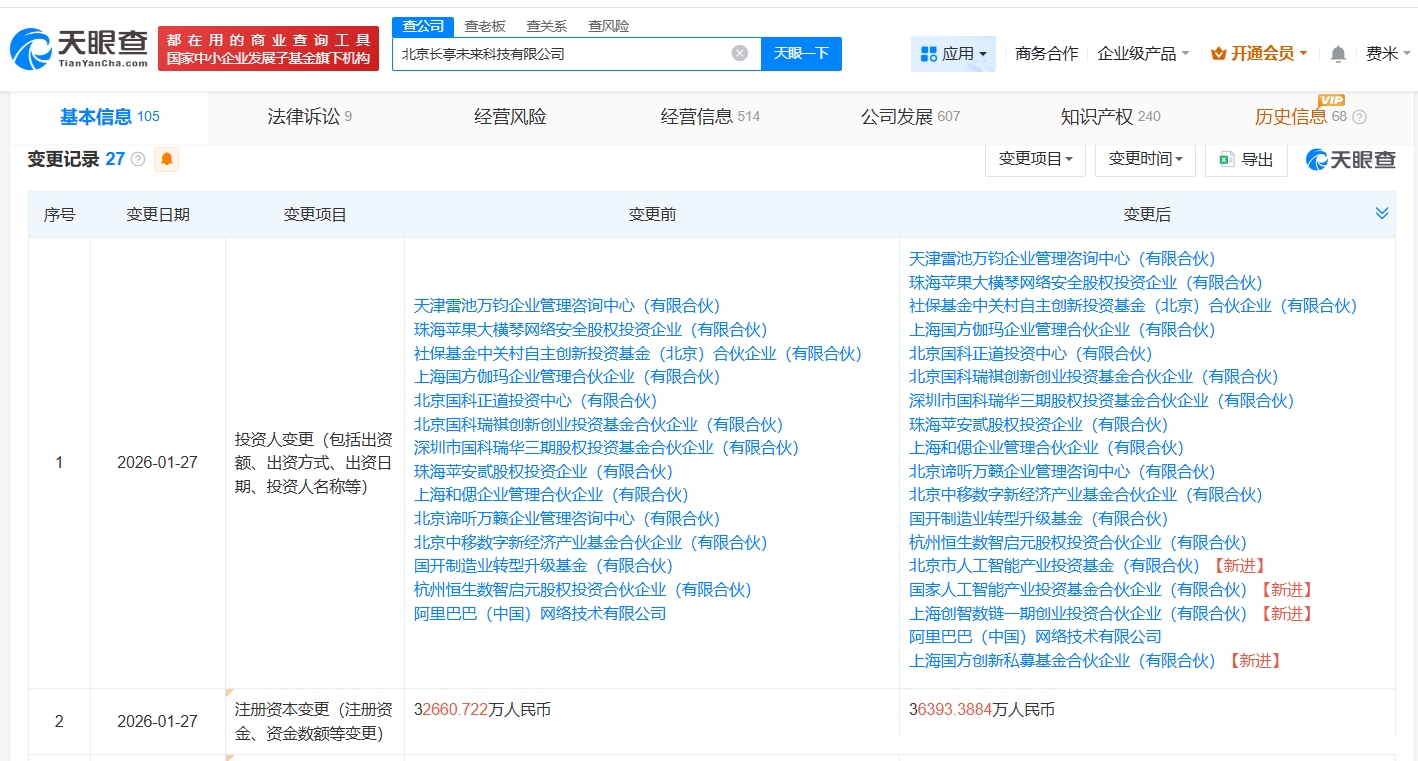The height and width of the screenshot is (761, 1418).
Task: Clear the search box with X icon
Action: pyautogui.click(x=739, y=53)
